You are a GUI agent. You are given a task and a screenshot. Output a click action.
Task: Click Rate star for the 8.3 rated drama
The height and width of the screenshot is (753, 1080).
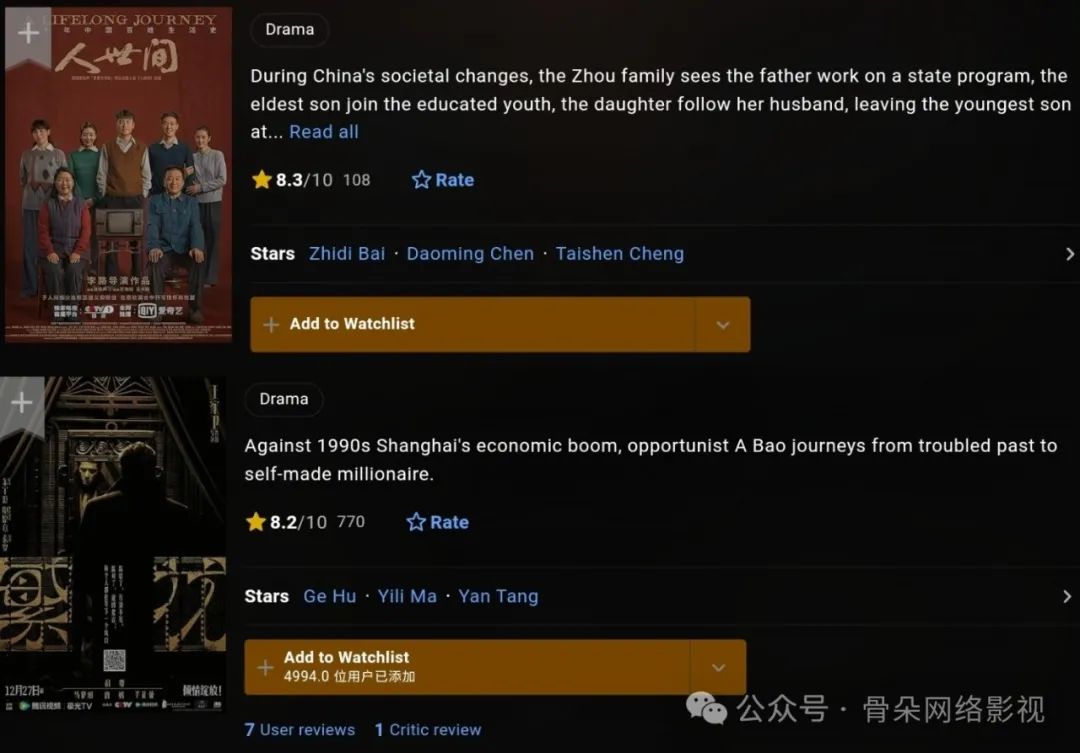coord(421,180)
